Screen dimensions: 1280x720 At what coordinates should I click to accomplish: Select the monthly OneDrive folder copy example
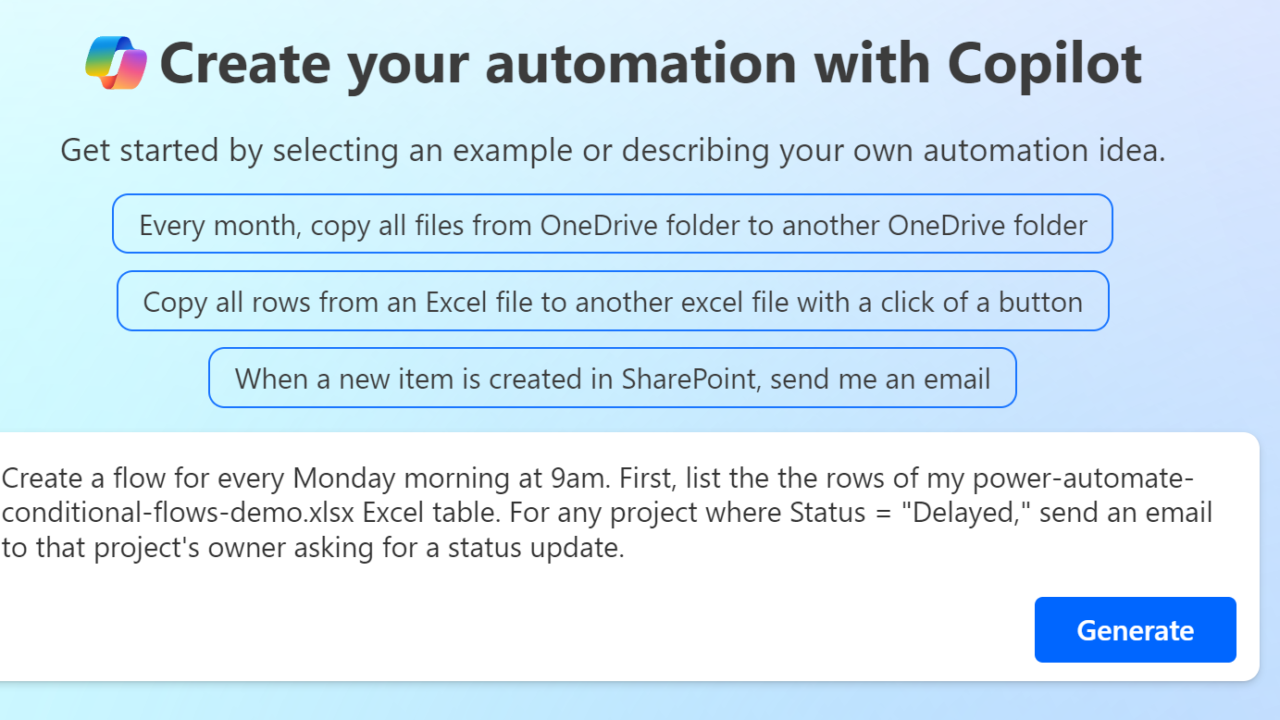tap(612, 224)
